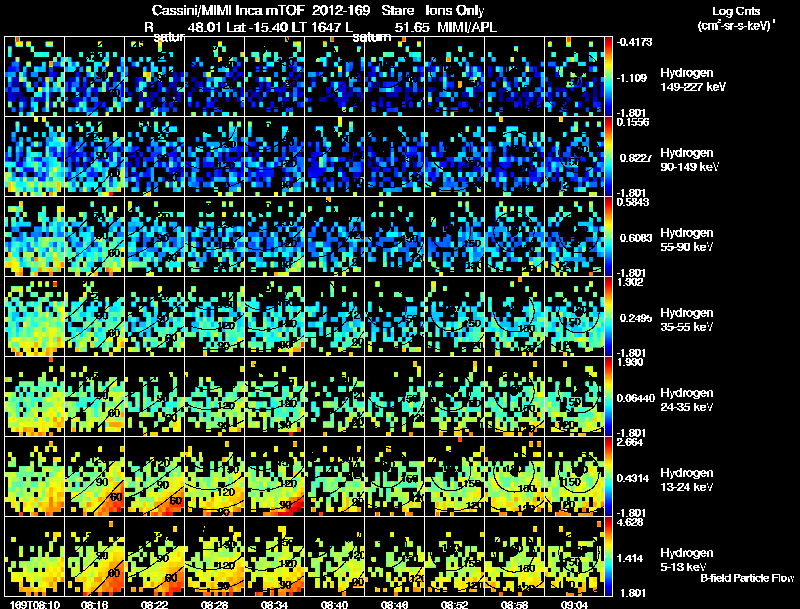This screenshot has height=609, width=800.
Task: Click the '0.1556' colorbar value
Action: coord(633,122)
